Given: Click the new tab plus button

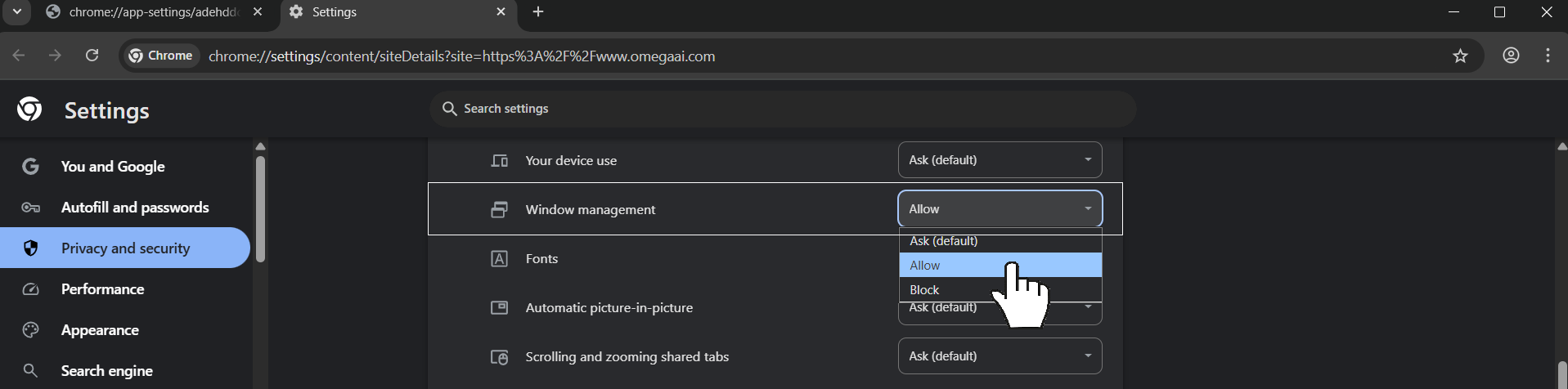Looking at the screenshot, I should [538, 12].
